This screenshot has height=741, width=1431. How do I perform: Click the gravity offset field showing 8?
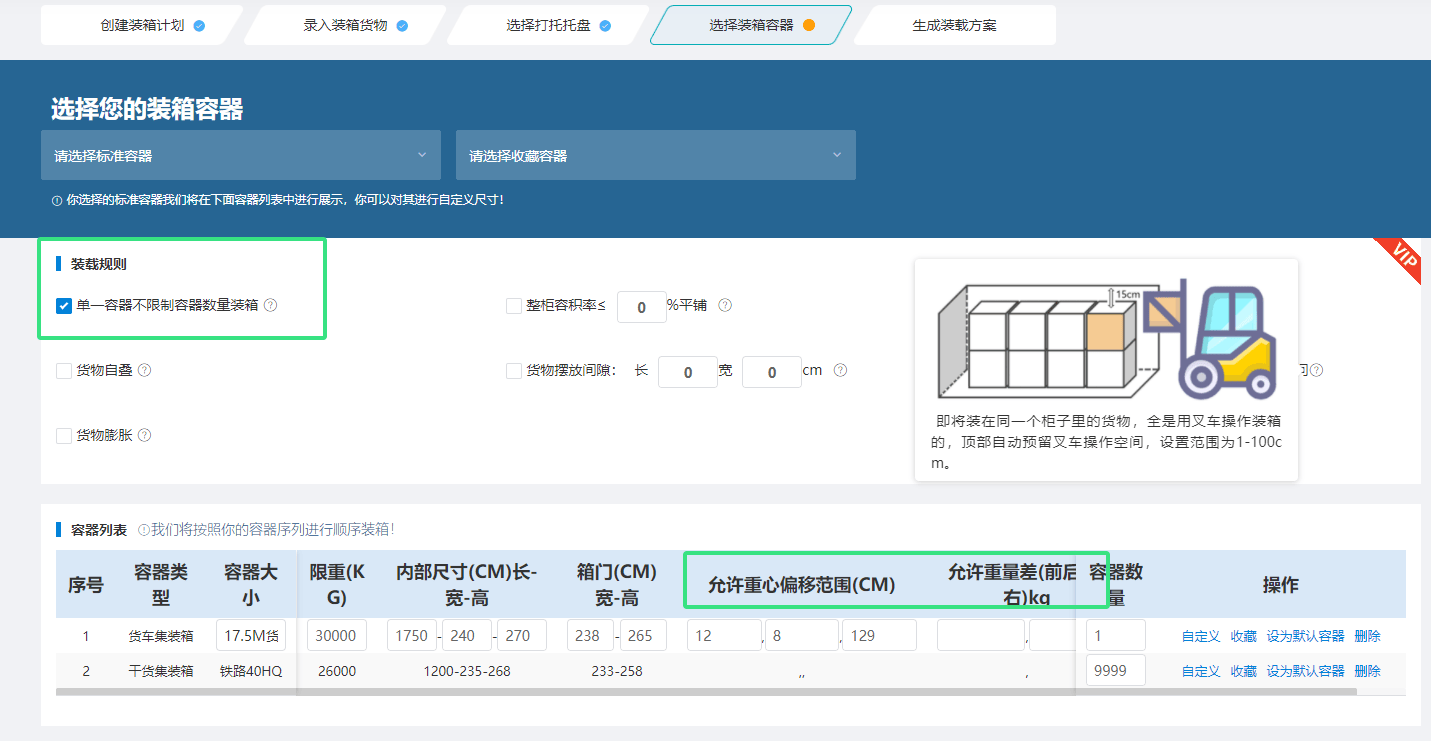802,635
